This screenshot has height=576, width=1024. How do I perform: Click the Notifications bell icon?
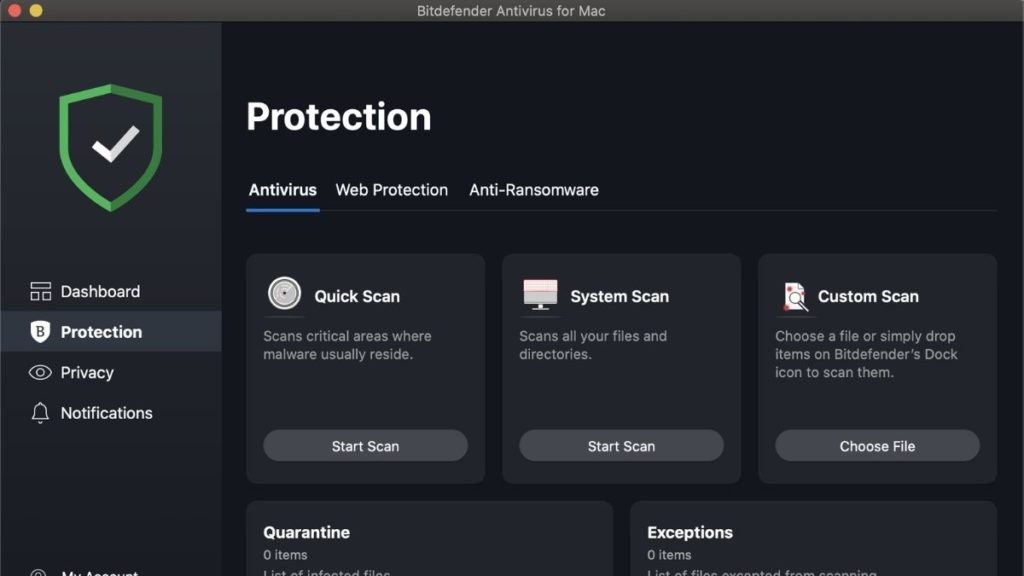(x=40, y=413)
